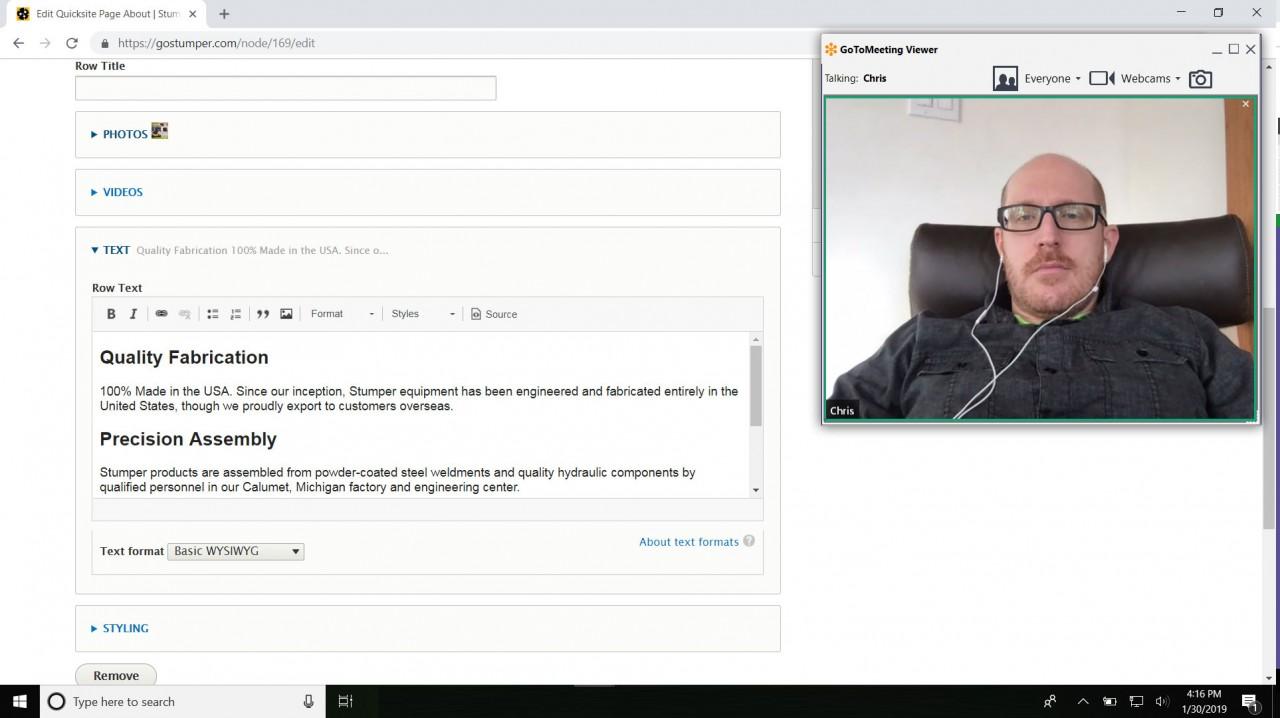This screenshot has width=1280, height=718.
Task: Take a snapshot with GoToMeeting camera icon
Action: [x=1200, y=78]
